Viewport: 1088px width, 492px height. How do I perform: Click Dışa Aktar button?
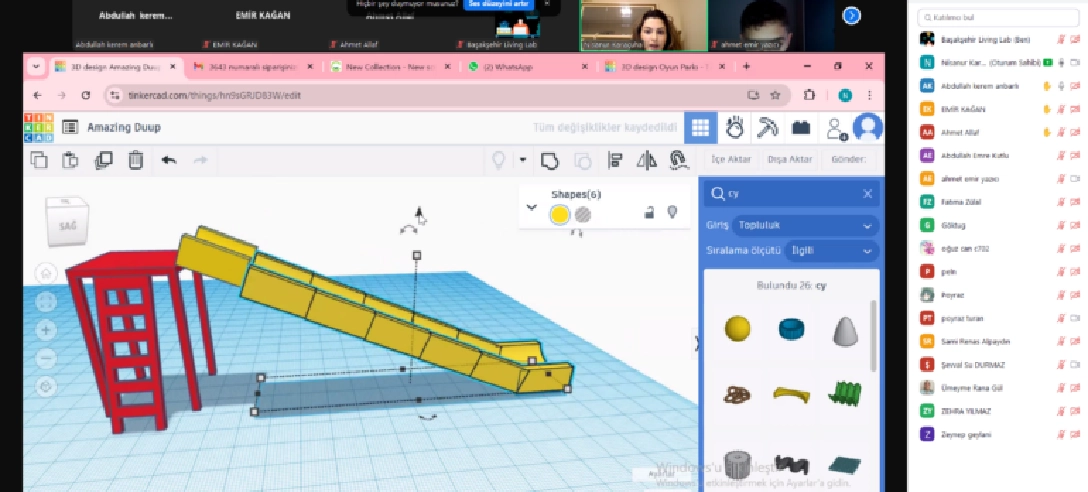pyautogui.click(x=790, y=160)
